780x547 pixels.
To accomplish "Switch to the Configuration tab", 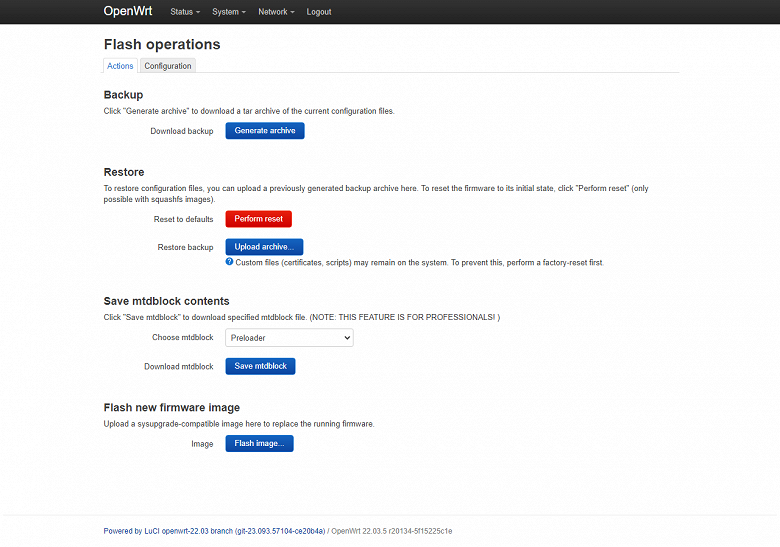I will pos(167,66).
